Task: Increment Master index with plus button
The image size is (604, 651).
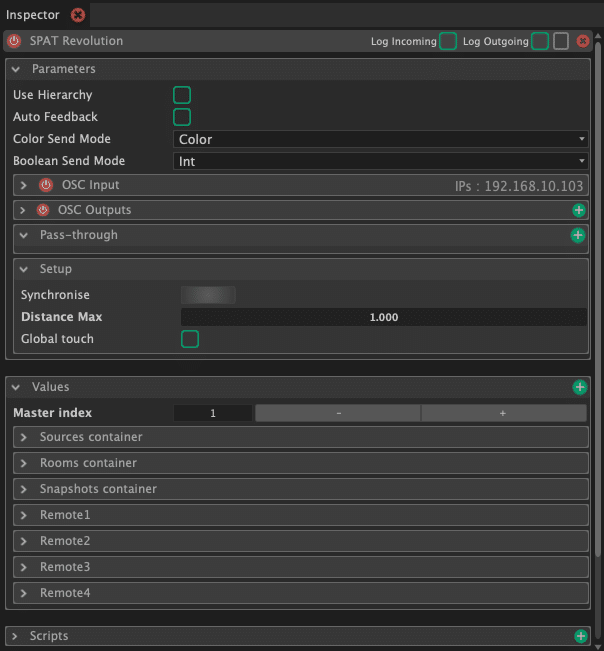Action: click(503, 413)
